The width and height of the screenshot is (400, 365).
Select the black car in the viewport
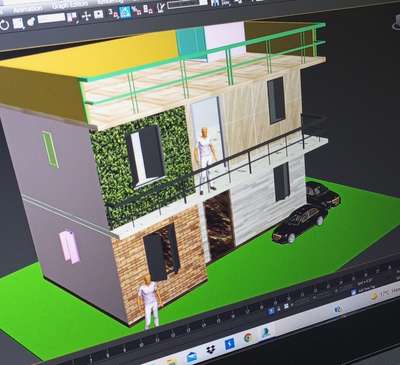pos(300,222)
